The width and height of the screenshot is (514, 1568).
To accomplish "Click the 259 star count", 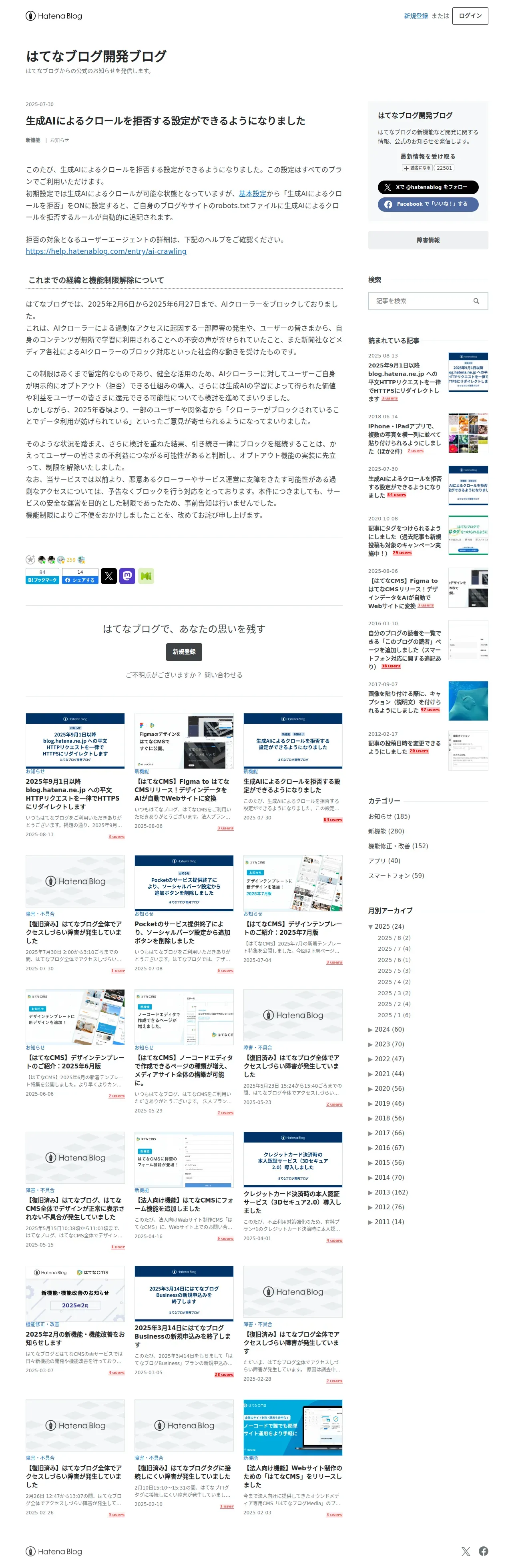I will [70, 560].
